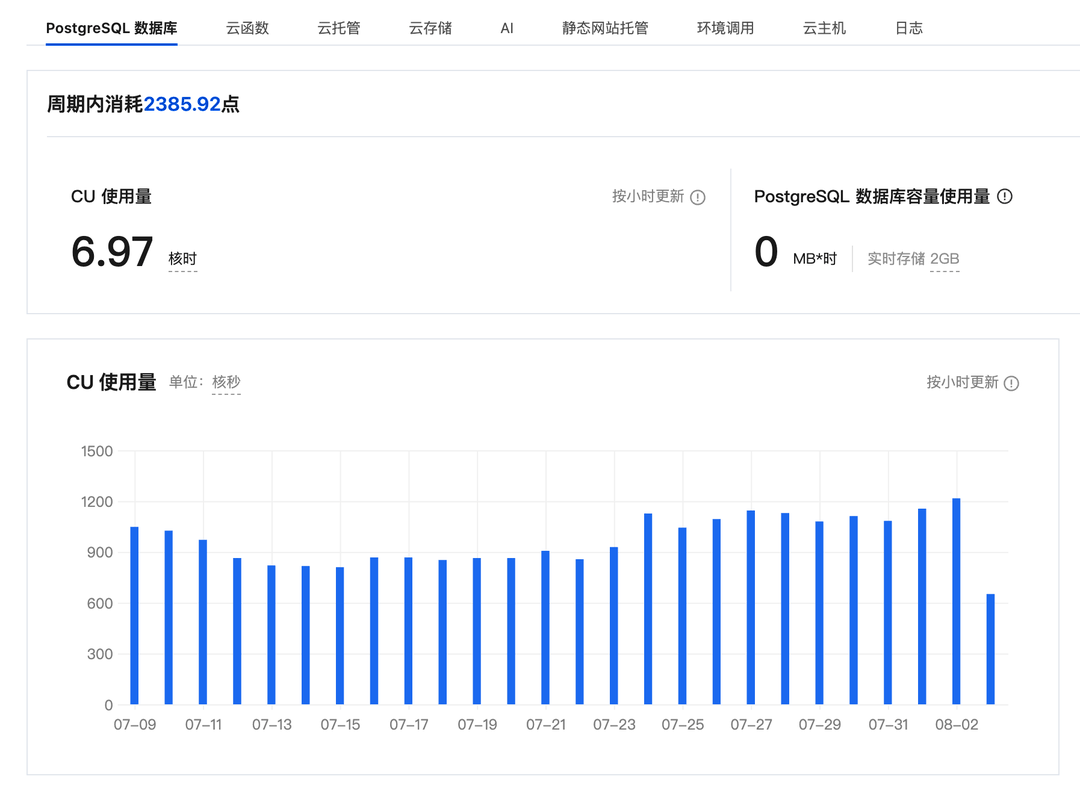Open the 日志 tab
This screenshot has height=791, width=1080.
[908, 28]
